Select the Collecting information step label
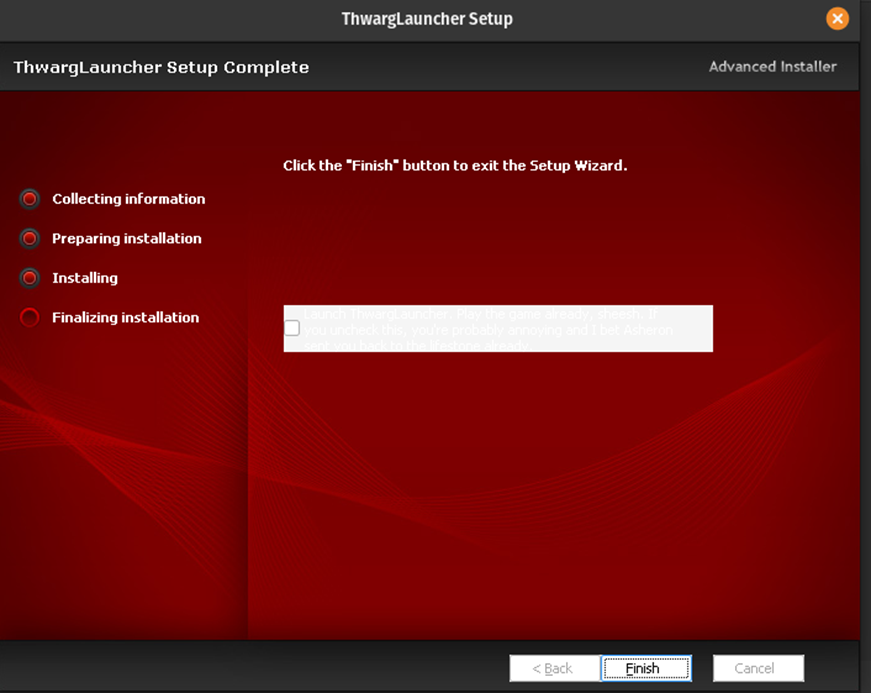 click(x=128, y=199)
